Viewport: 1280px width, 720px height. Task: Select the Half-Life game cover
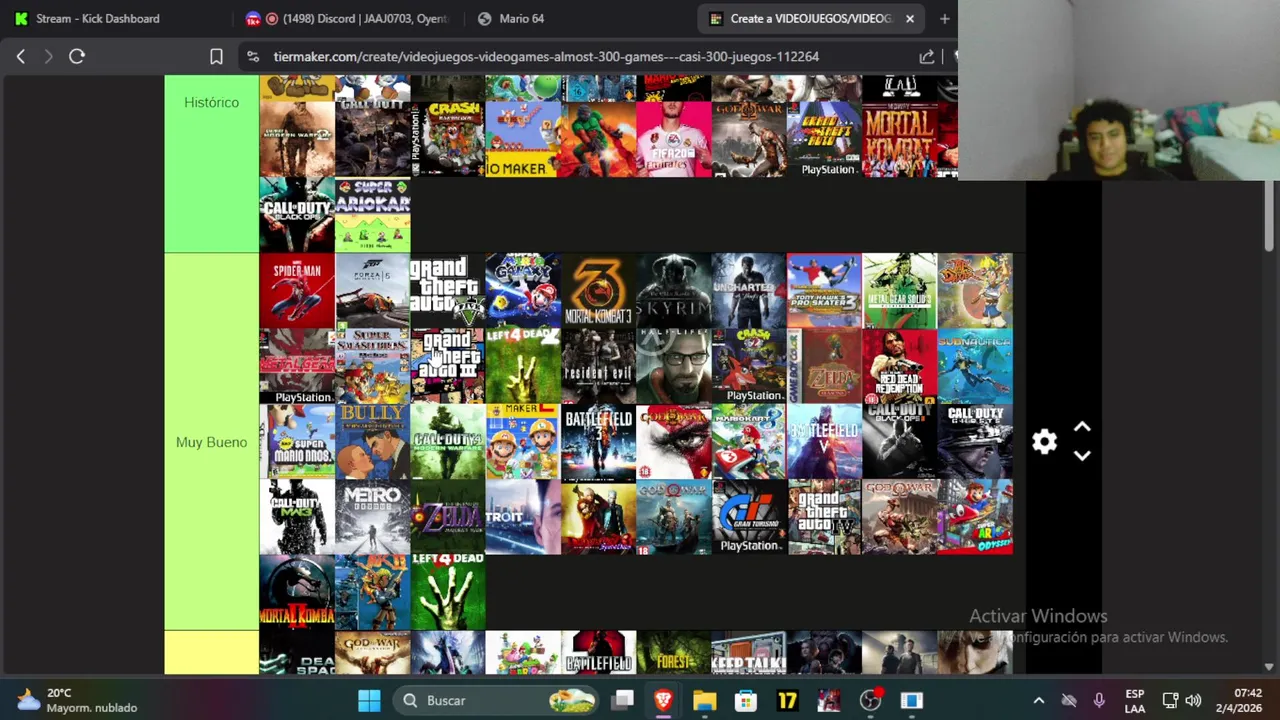coord(674,366)
